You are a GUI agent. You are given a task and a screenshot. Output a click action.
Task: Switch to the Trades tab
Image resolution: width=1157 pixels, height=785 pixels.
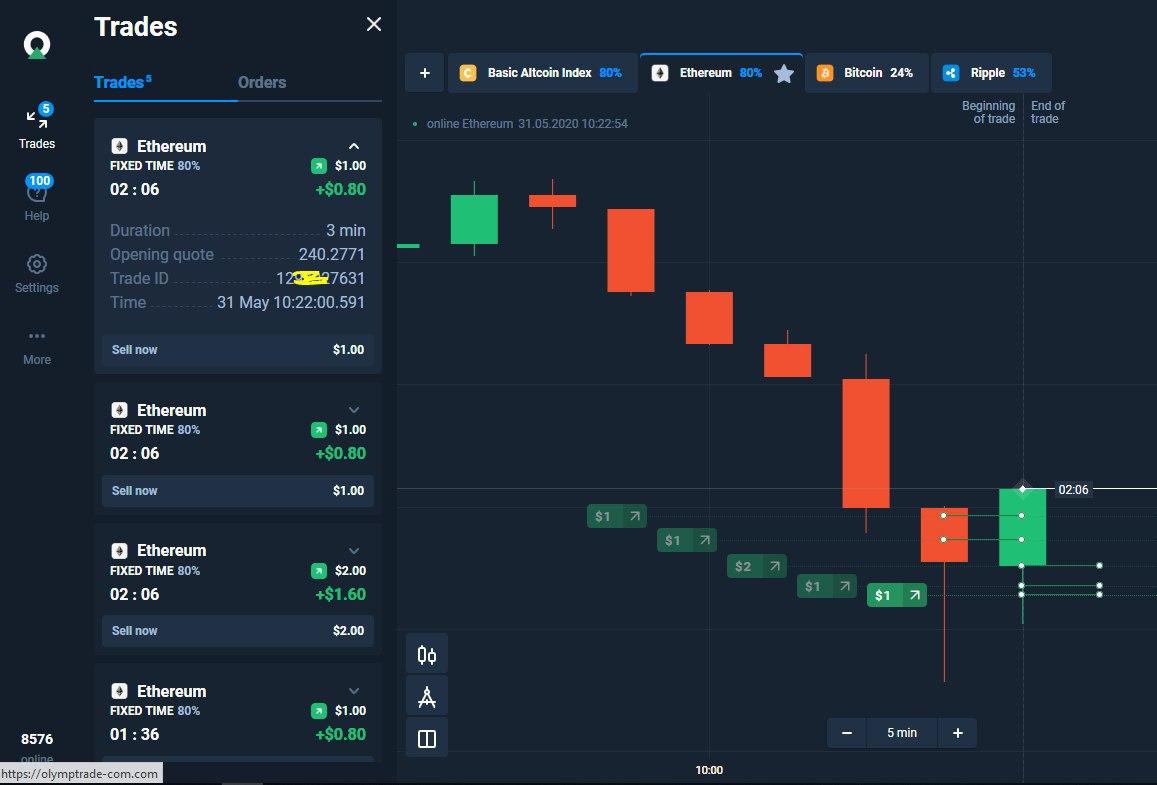click(122, 82)
